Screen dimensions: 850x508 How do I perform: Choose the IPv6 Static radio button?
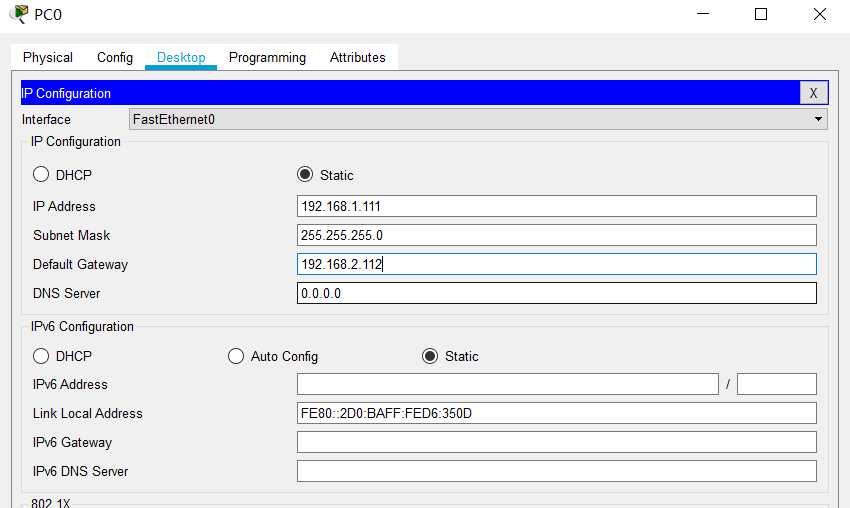tap(430, 356)
